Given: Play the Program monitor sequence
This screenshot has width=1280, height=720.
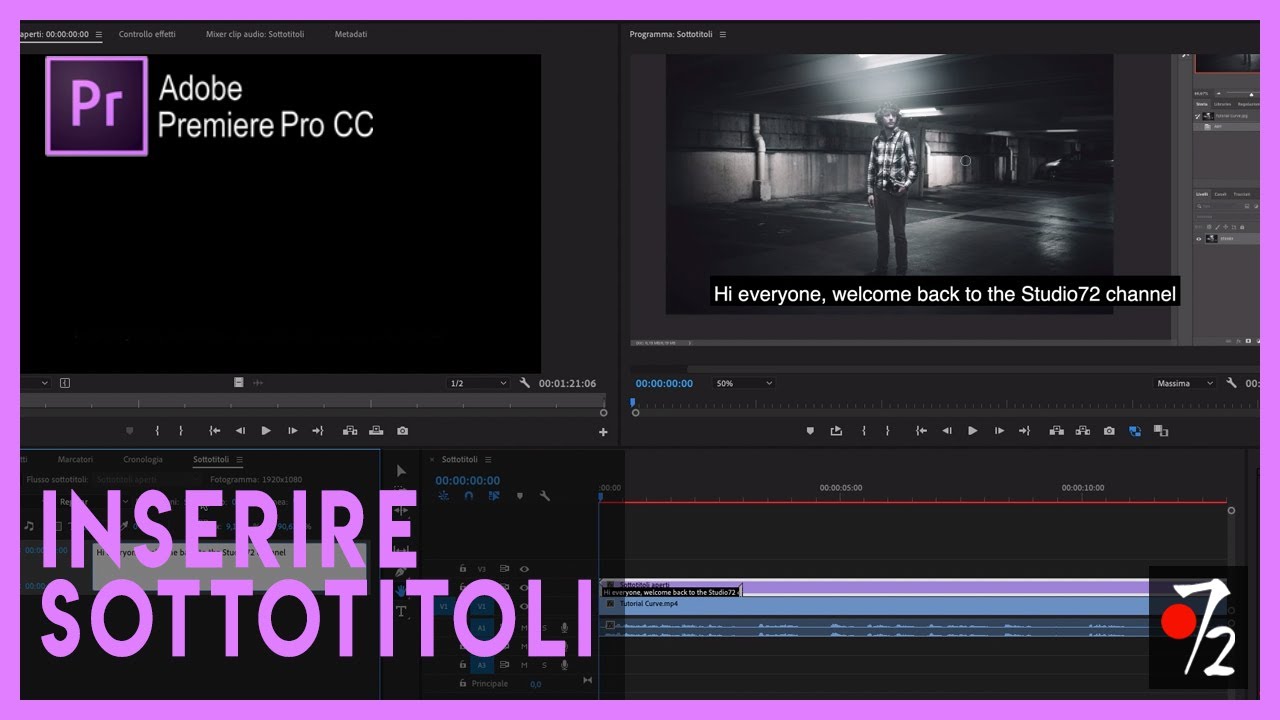Looking at the screenshot, I should (972, 431).
